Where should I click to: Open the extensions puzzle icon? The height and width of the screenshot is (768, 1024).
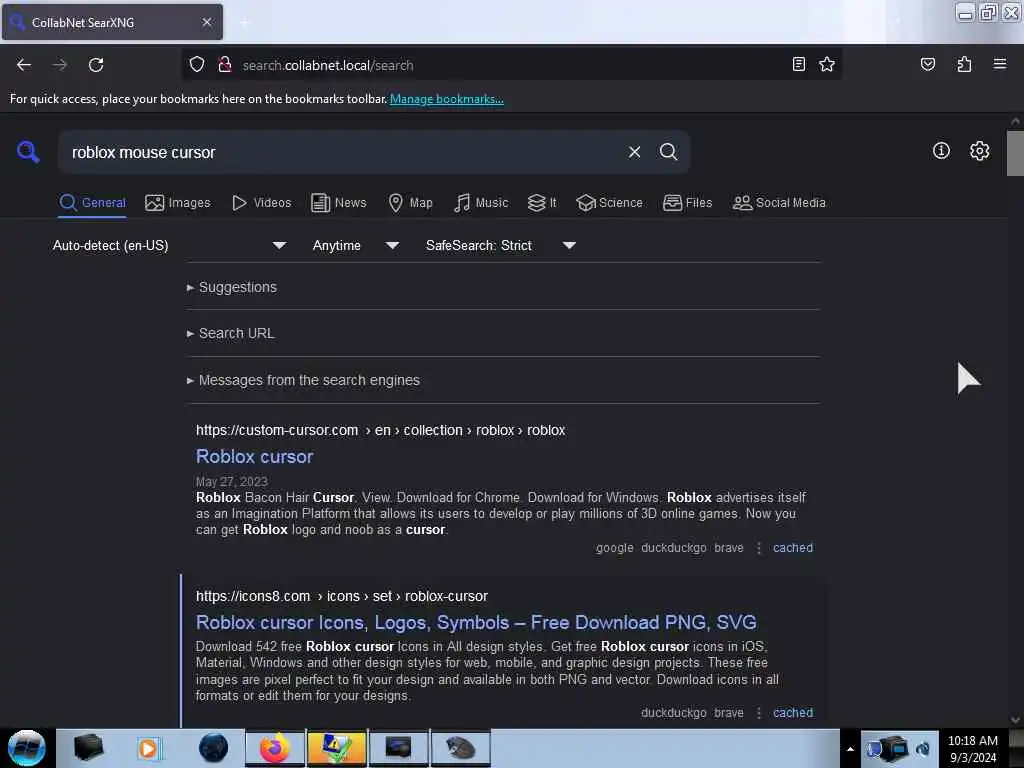pos(964,64)
